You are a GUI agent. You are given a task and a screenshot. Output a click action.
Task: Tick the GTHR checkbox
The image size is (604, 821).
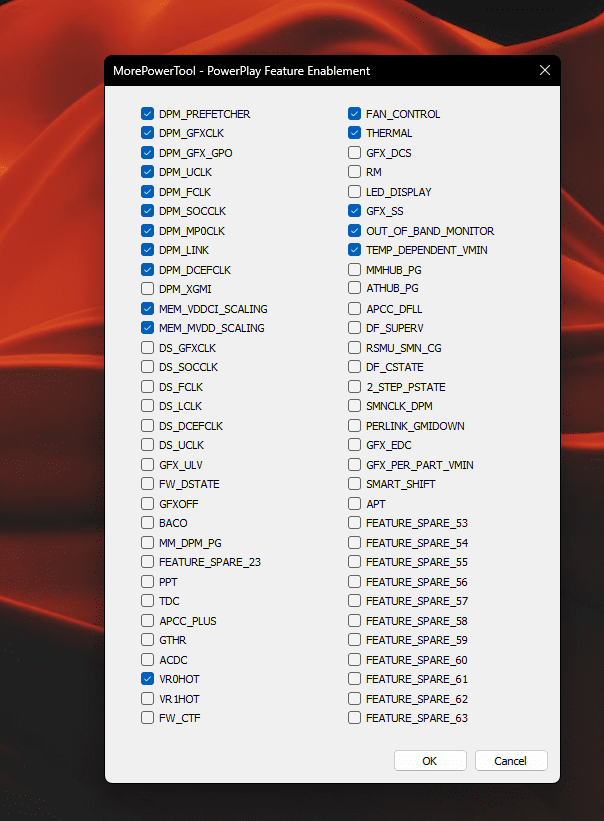click(x=147, y=640)
